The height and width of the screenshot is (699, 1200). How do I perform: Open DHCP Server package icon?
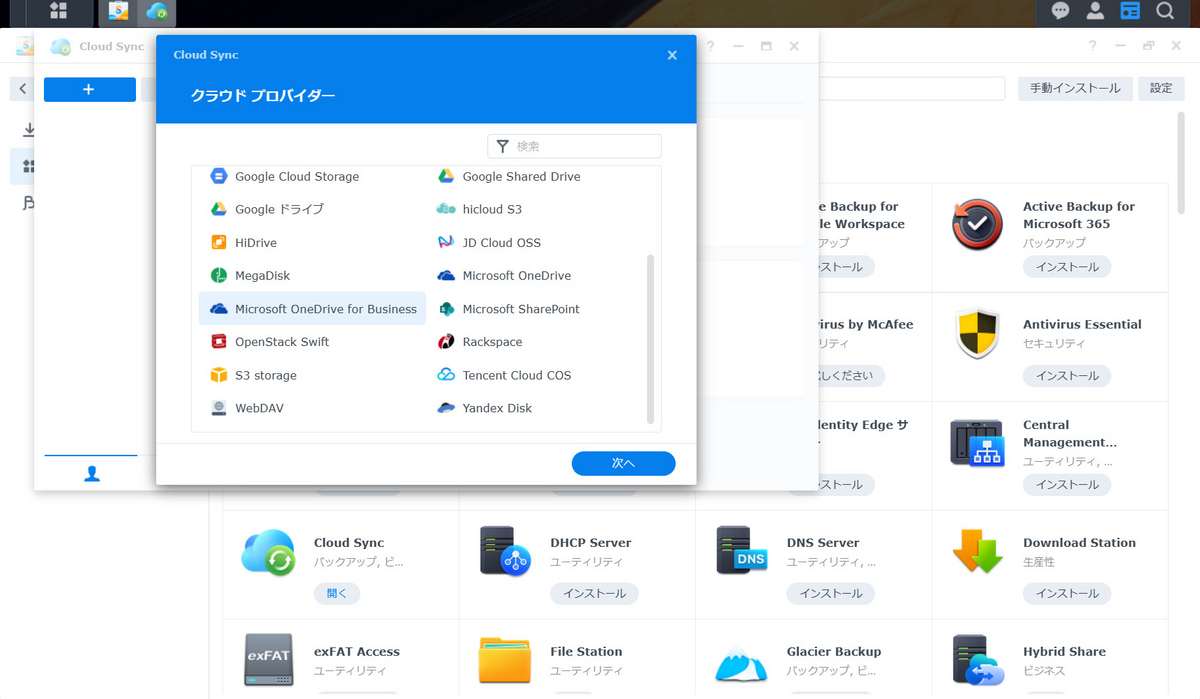coord(505,551)
